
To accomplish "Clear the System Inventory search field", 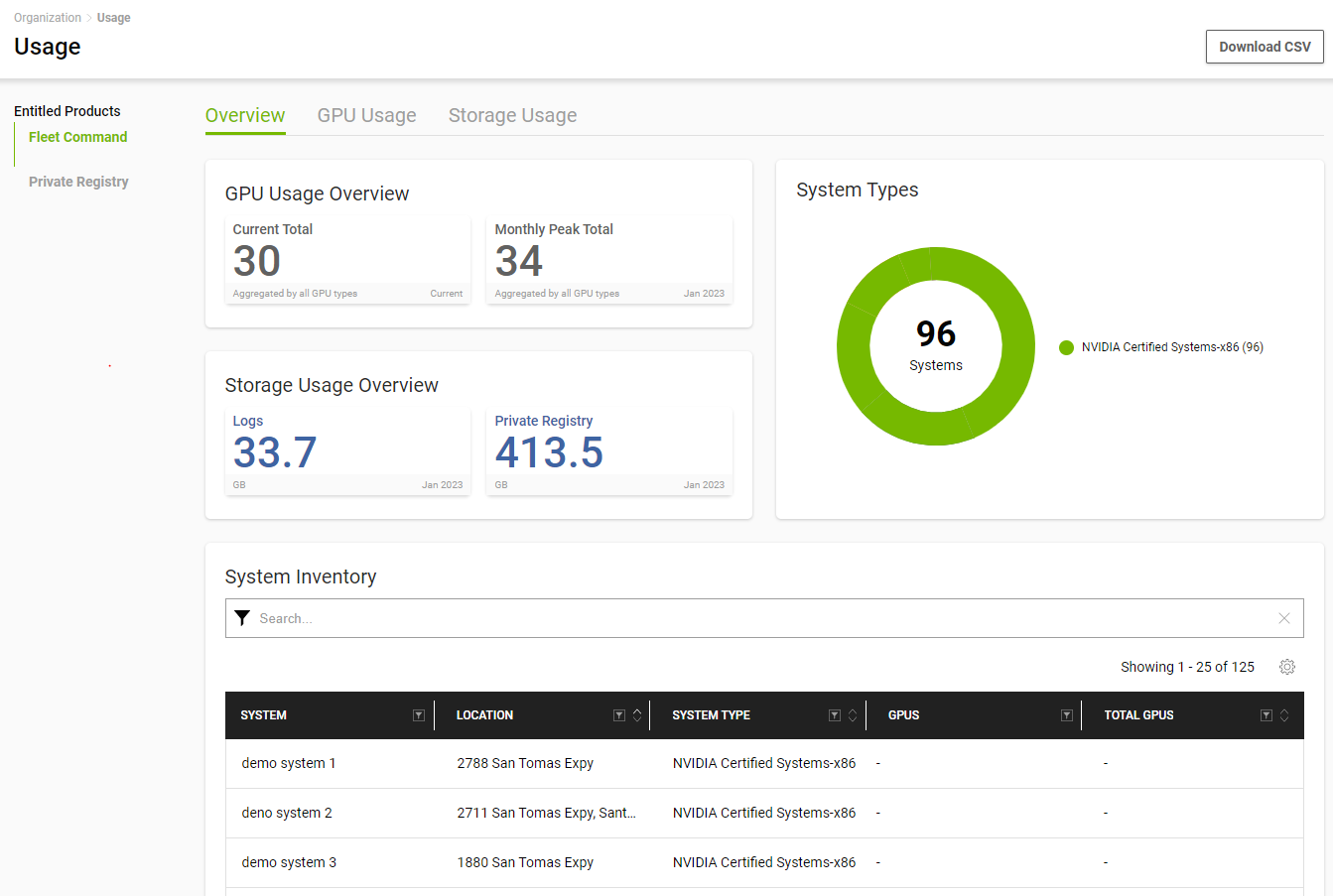I will click(1283, 618).
